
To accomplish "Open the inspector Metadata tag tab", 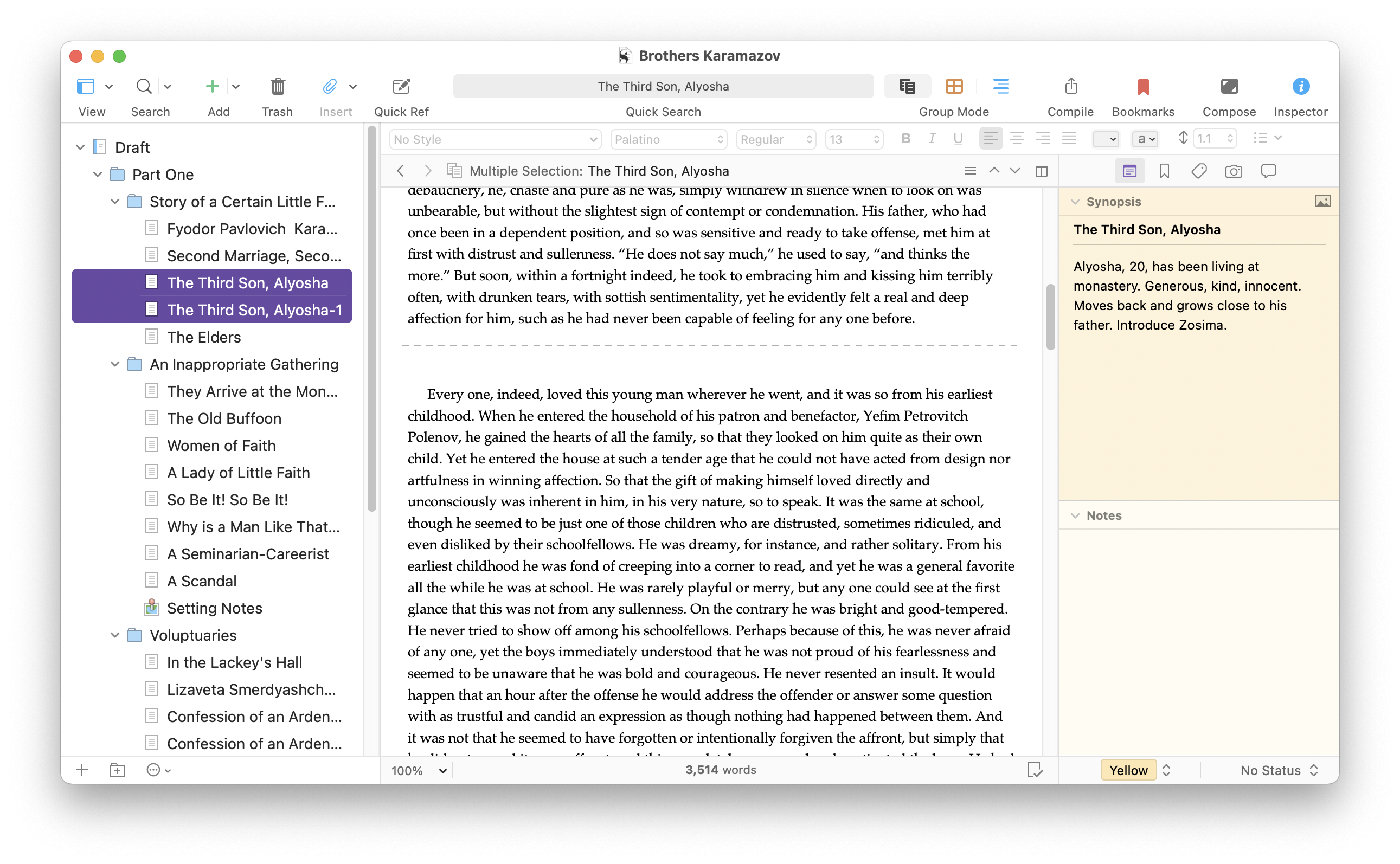I will 1199,171.
